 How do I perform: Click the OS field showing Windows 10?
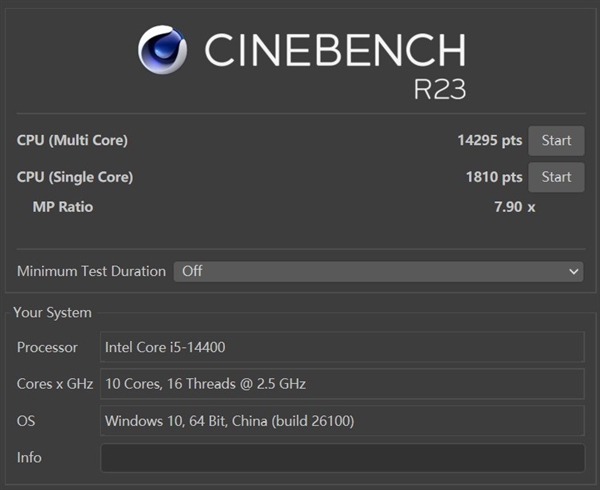(x=342, y=421)
